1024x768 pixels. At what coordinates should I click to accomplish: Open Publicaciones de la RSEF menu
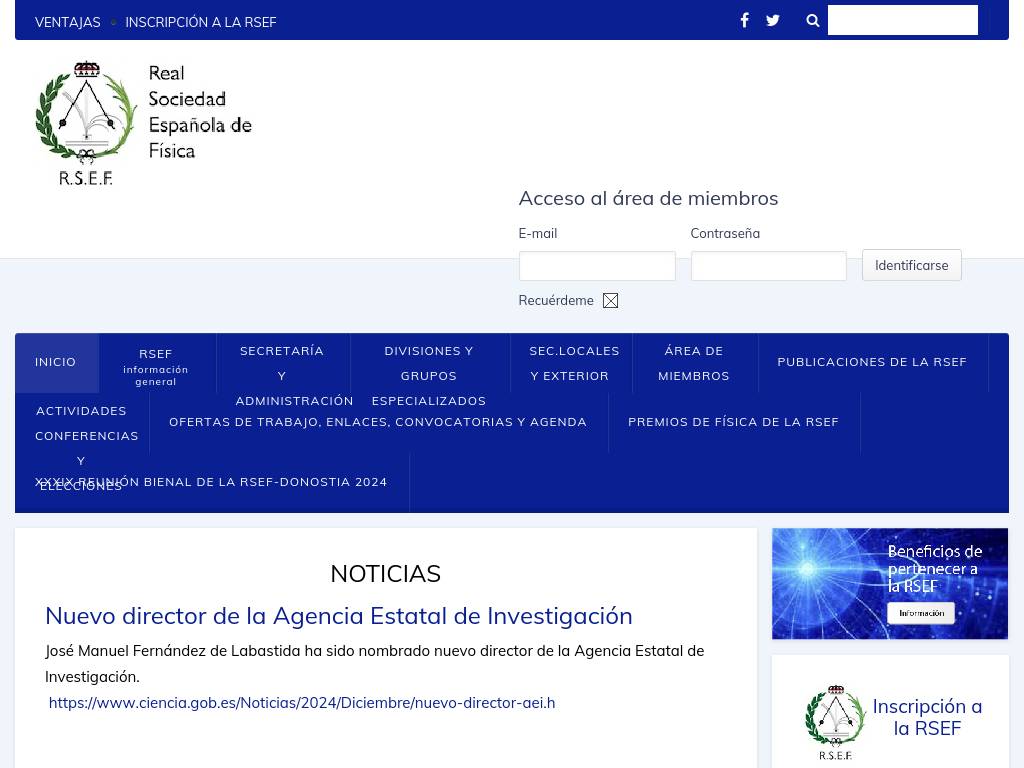point(872,362)
